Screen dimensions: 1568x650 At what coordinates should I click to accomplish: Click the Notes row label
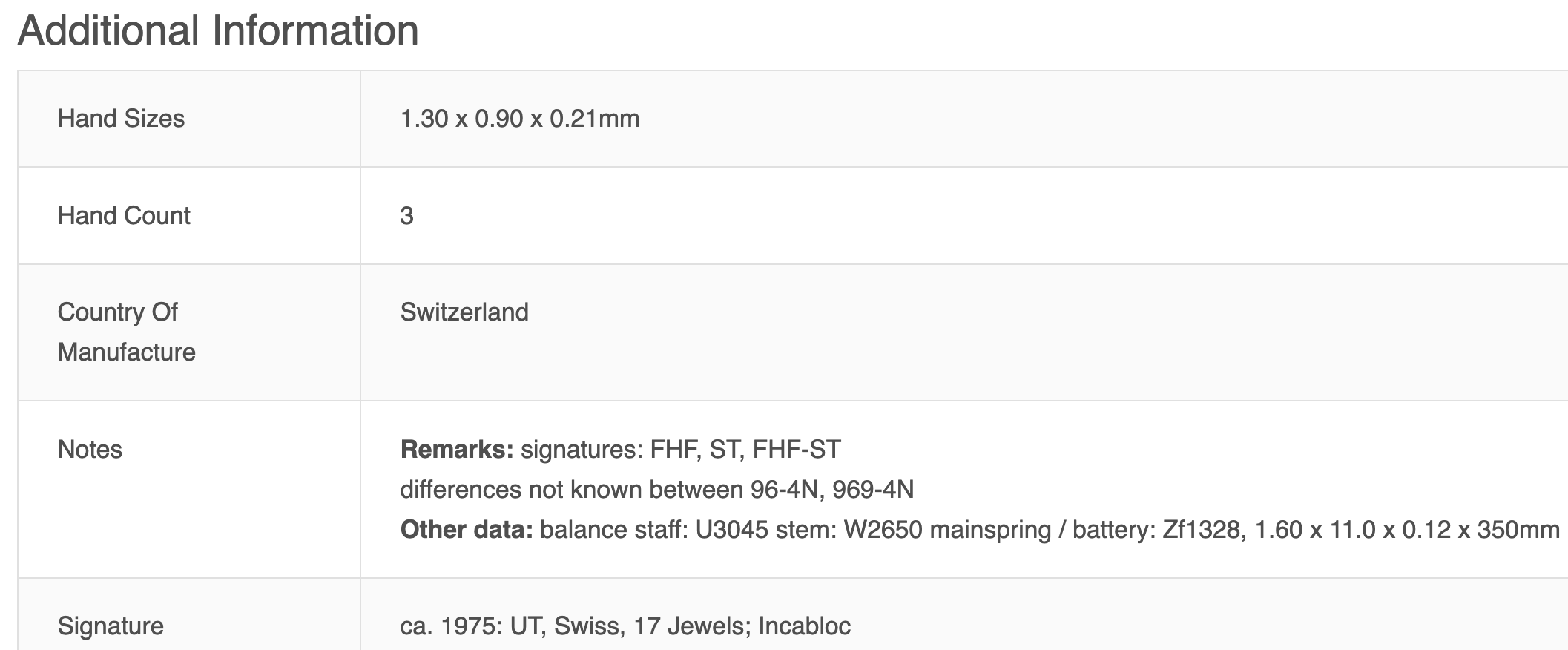tap(90, 450)
